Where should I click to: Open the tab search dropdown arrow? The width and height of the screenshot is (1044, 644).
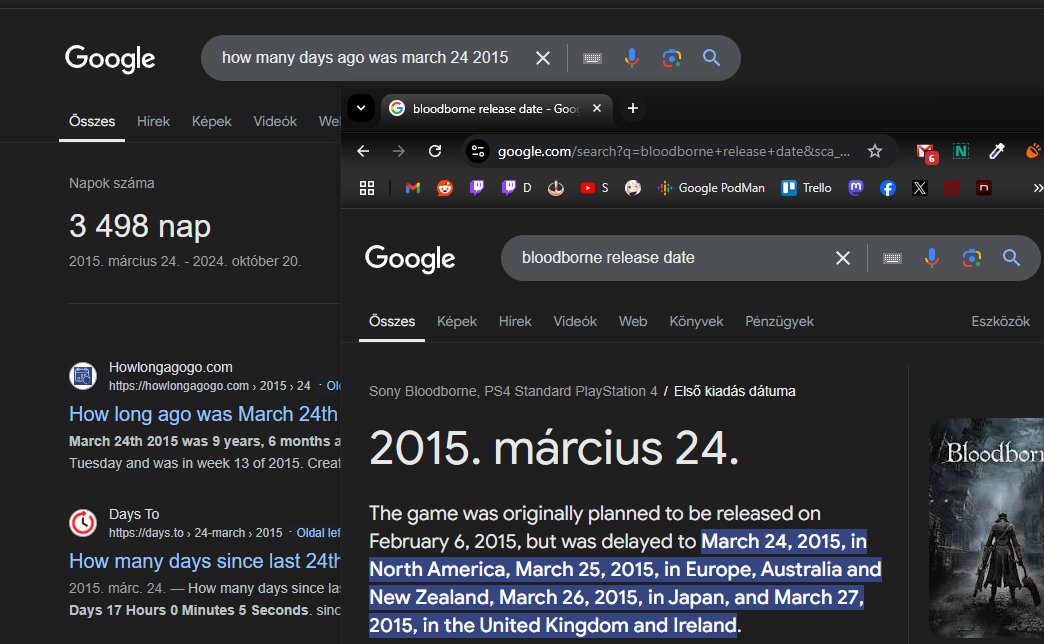tap(361, 108)
